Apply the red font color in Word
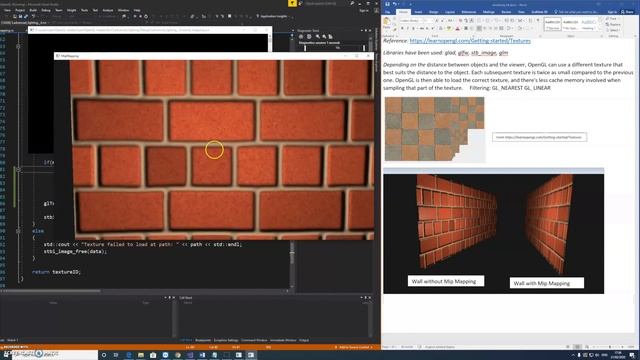The height and width of the screenshot is (360, 640). pyautogui.click(x=458, y=28)
